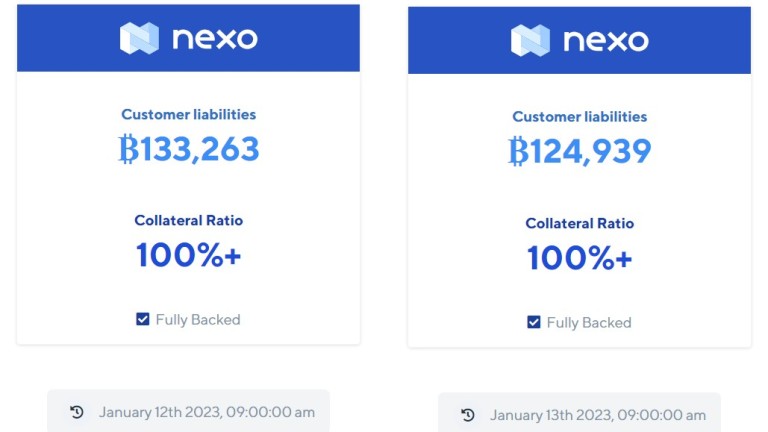This screenshot has width=768, height=432.
Task: Click Customer liabilities label above ₿133,263
Action: click(x=188, y=114)
